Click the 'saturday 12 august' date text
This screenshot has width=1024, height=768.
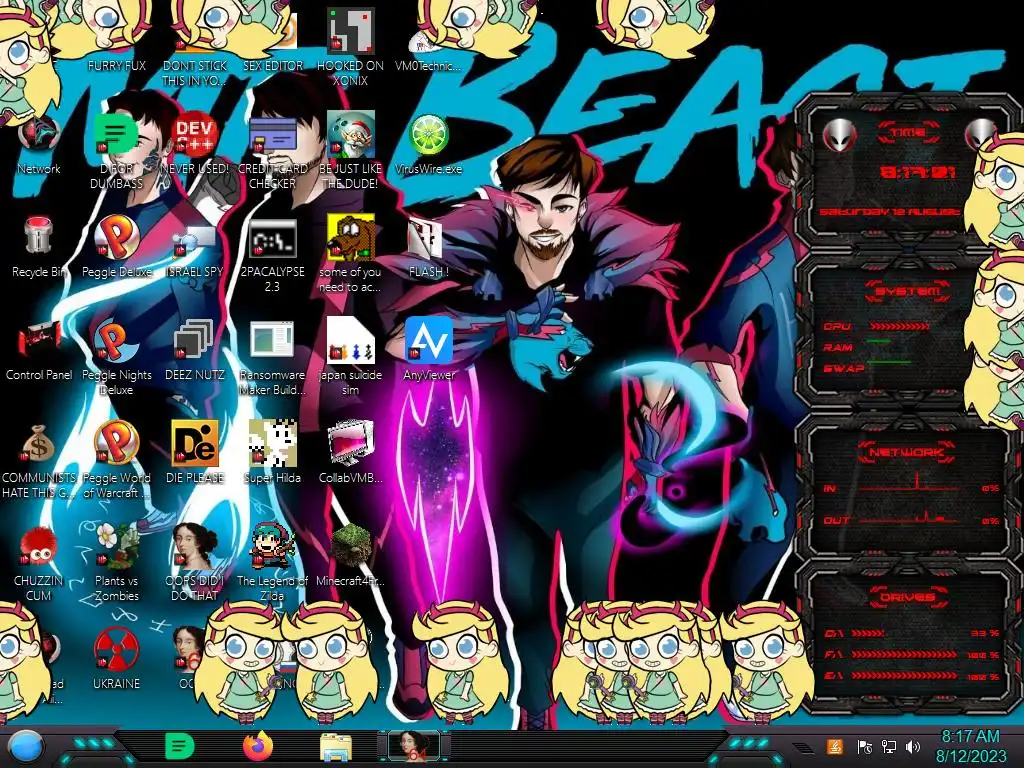[x=890, y=212]
